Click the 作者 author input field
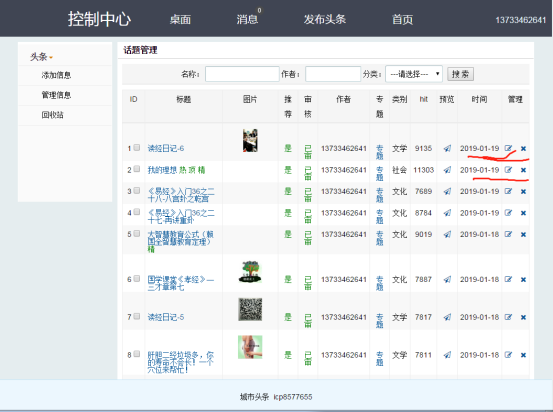 [333, 74]
